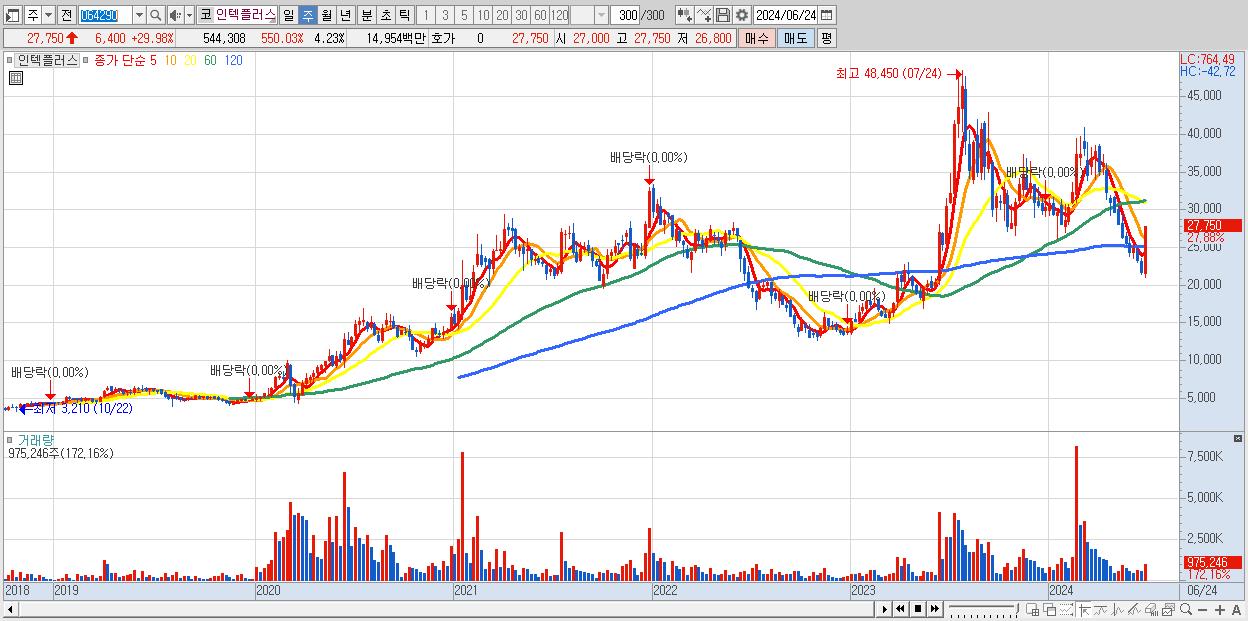Click the grid icon under stock name
The height and width of the screenshot is (621, 1248).
pyautogui.click(x=15, y=78)
